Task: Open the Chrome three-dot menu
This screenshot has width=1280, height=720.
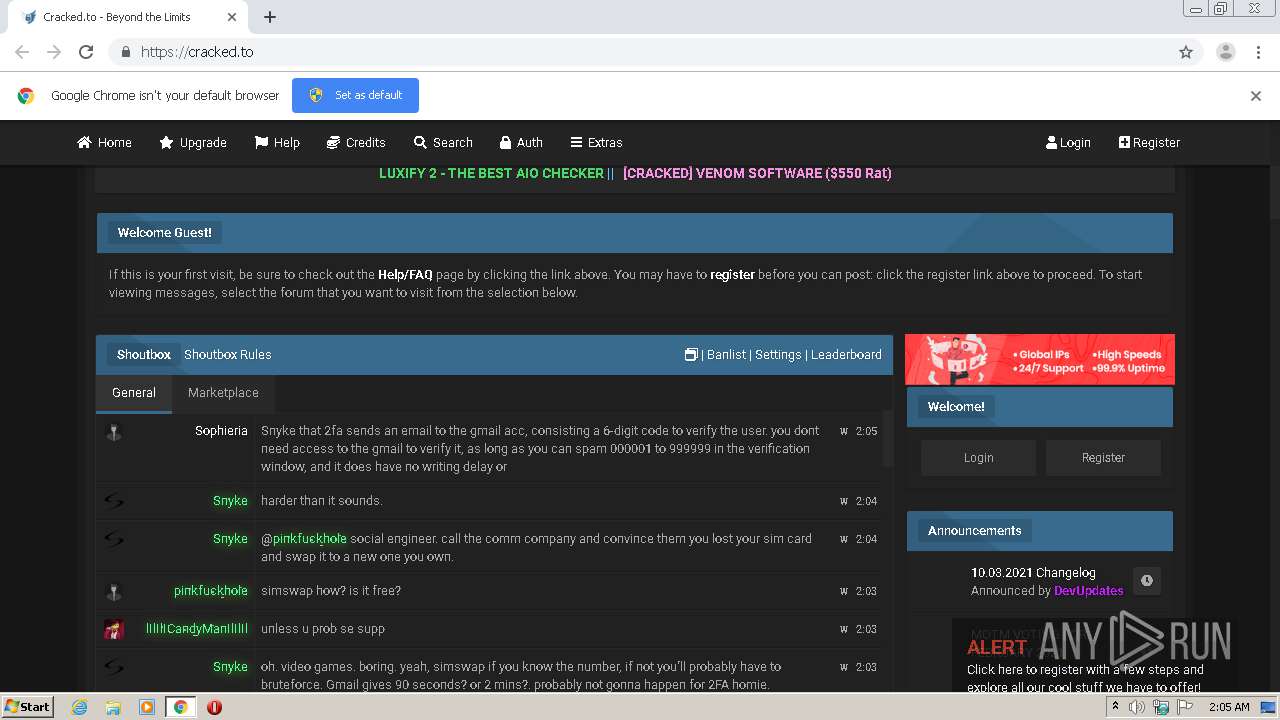Action: point(1258,52)
